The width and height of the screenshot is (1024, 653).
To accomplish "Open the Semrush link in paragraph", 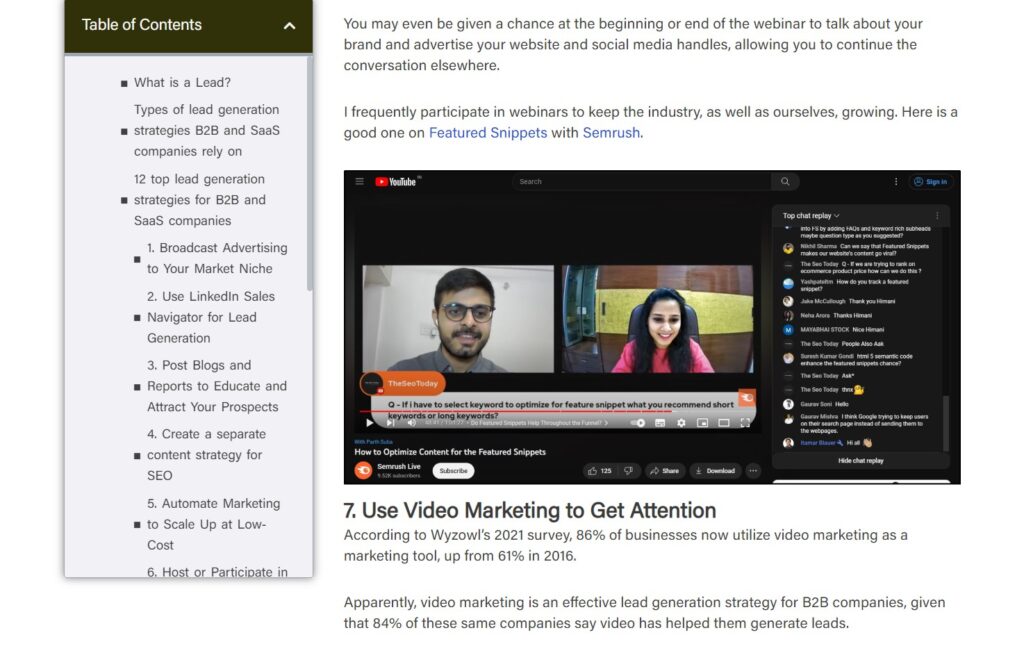I will click(610, 132).
